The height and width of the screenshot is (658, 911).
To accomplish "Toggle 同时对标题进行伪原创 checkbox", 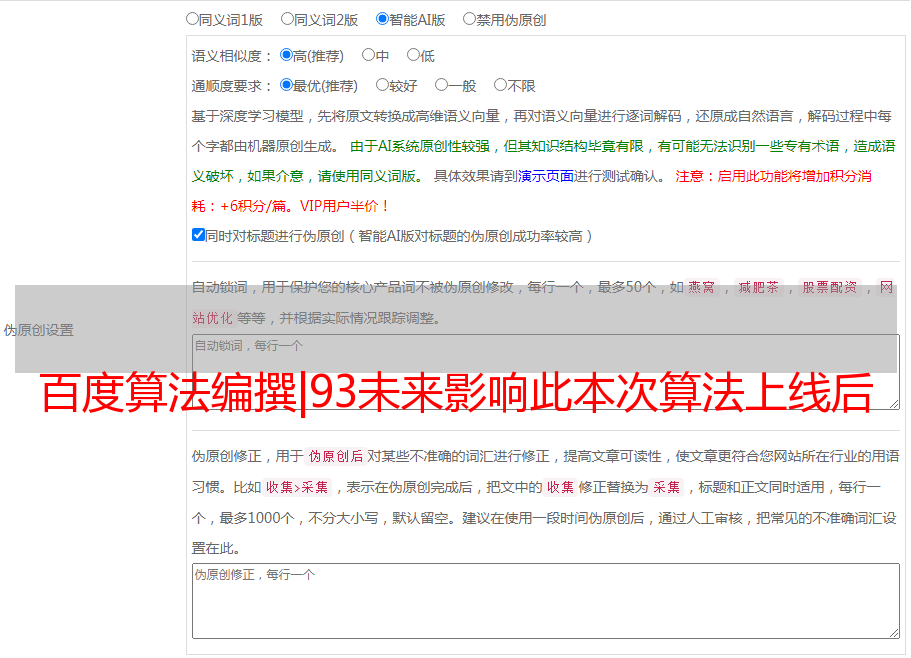I will click(x=198, y=235).
